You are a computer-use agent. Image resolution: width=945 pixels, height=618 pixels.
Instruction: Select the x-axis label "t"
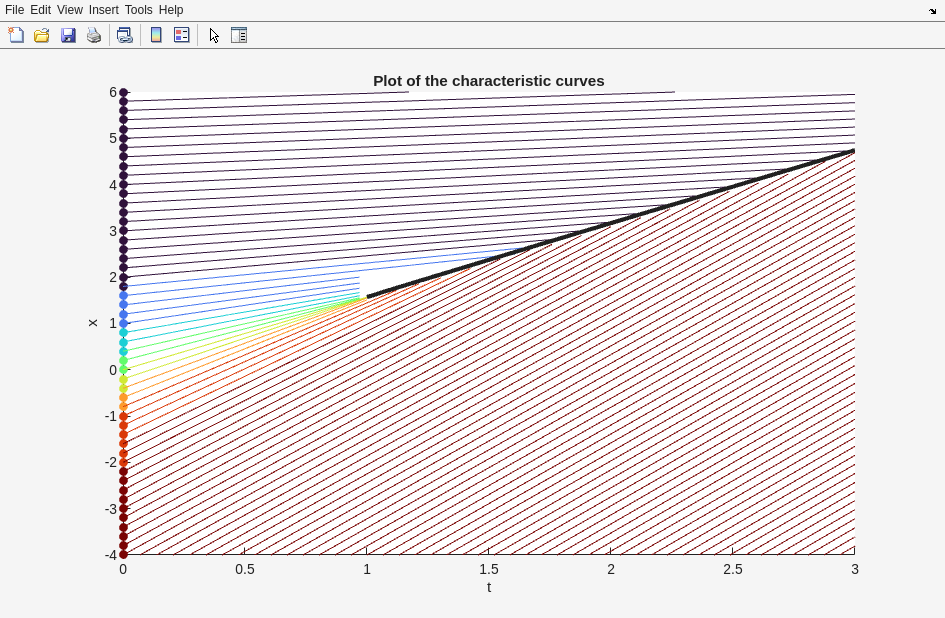489,587
